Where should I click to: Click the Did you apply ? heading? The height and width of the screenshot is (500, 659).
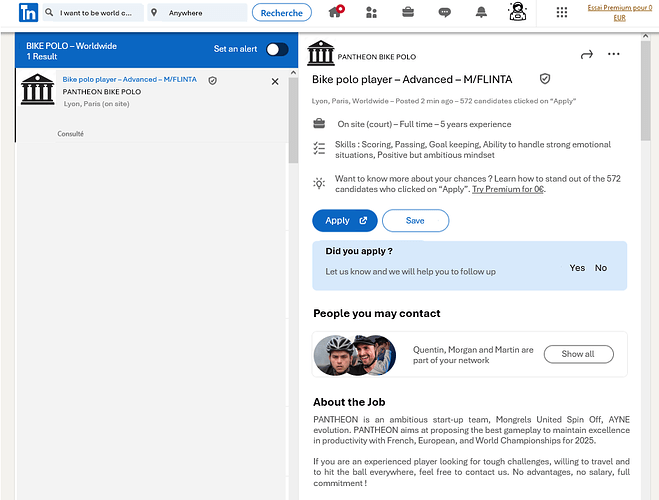[359, 251]
